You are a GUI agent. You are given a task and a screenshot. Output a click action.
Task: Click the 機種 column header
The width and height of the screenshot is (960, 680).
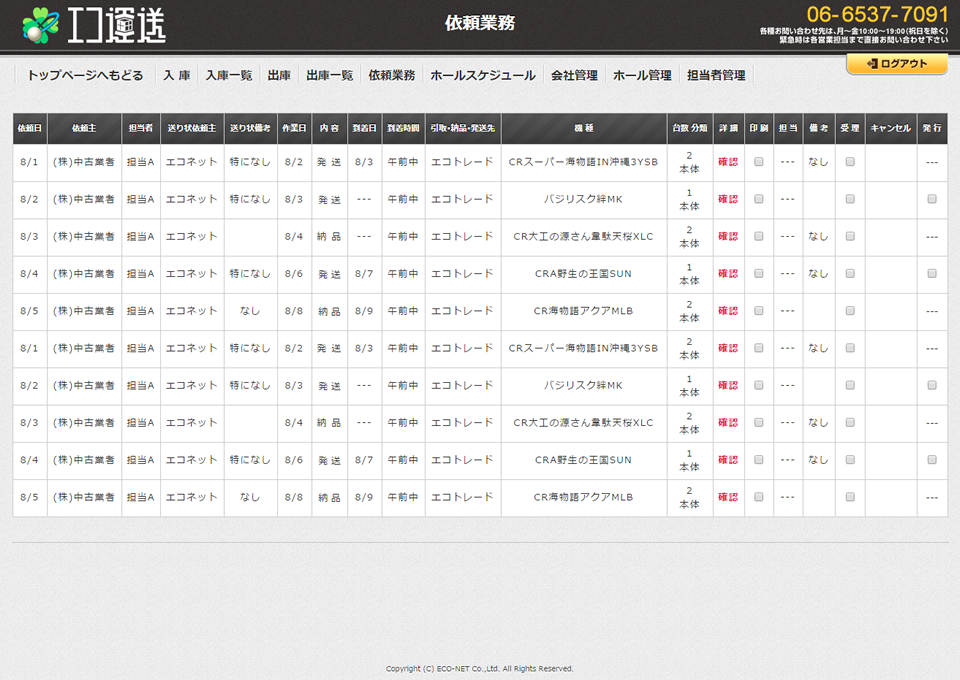point(584,128)
